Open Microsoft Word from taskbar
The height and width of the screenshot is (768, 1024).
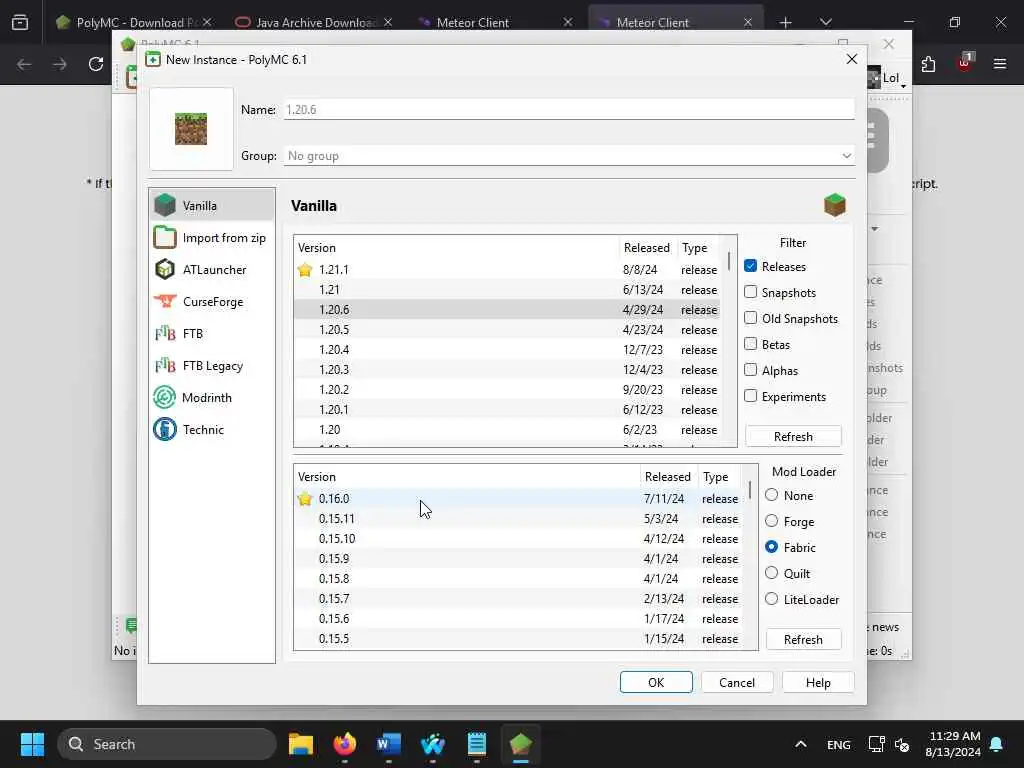(x=389, y=744)
